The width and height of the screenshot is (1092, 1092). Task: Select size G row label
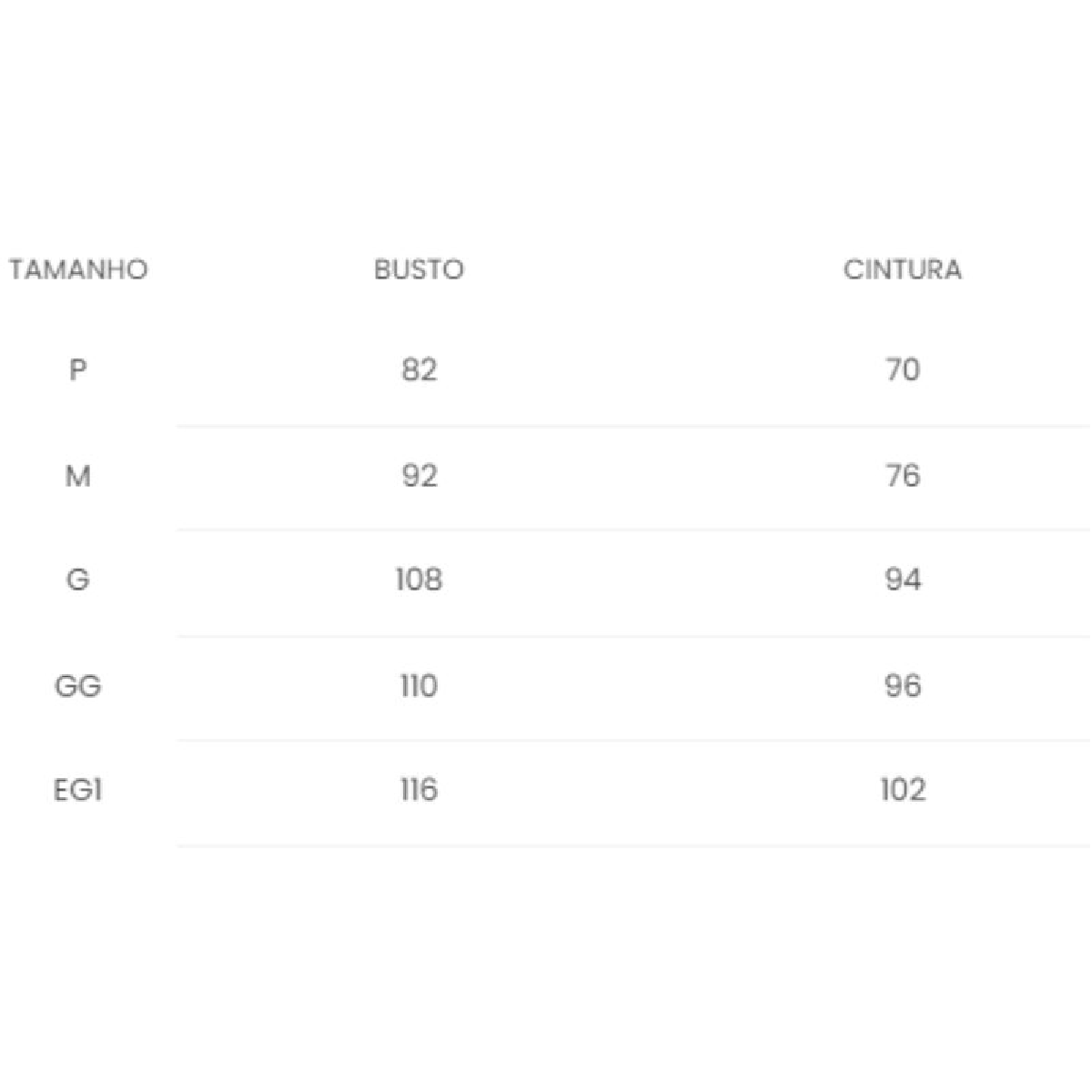click(x=78, y=580)
